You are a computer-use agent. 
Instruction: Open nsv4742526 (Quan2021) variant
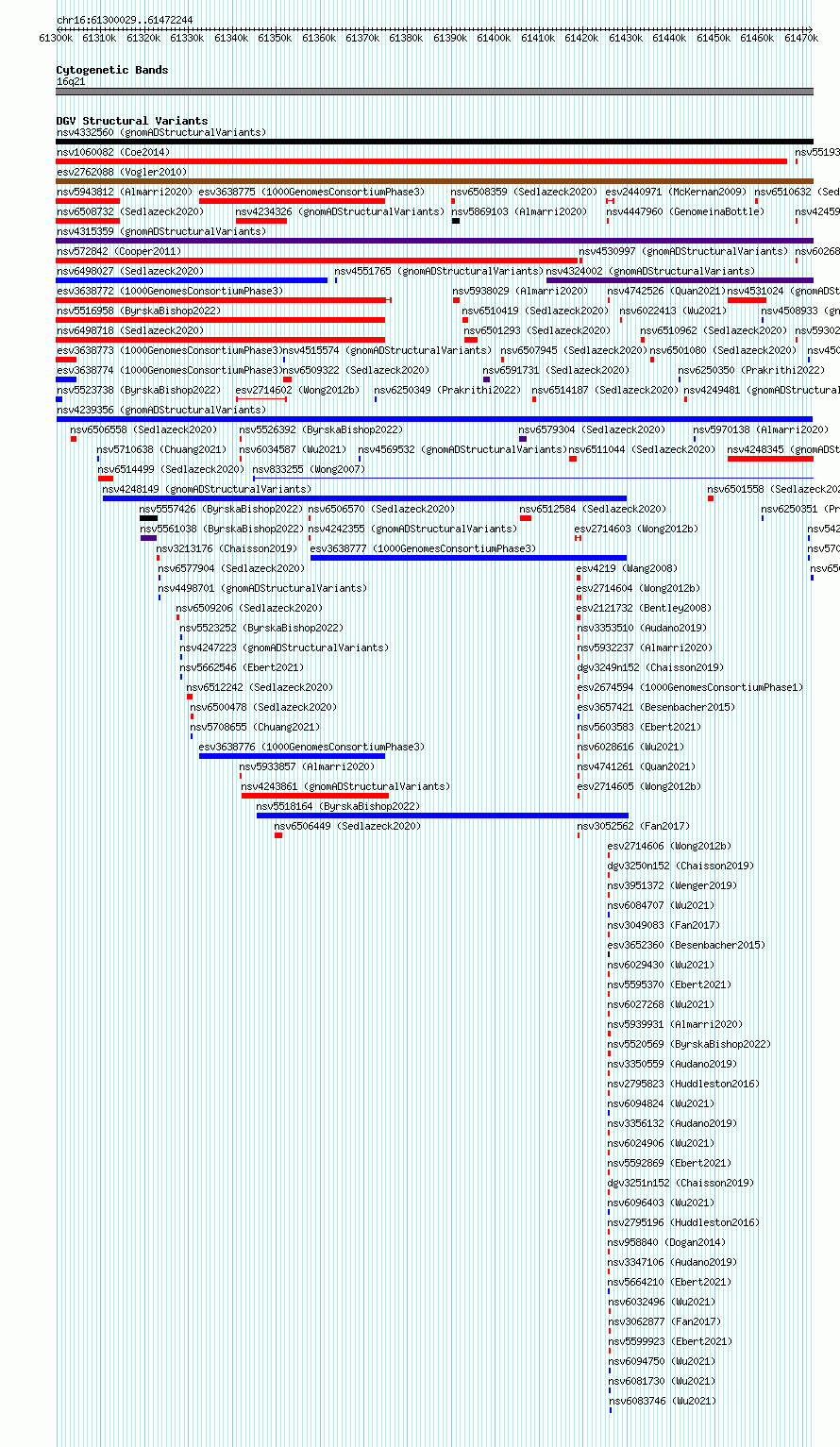pyautogui.click(x=666, y=291)
